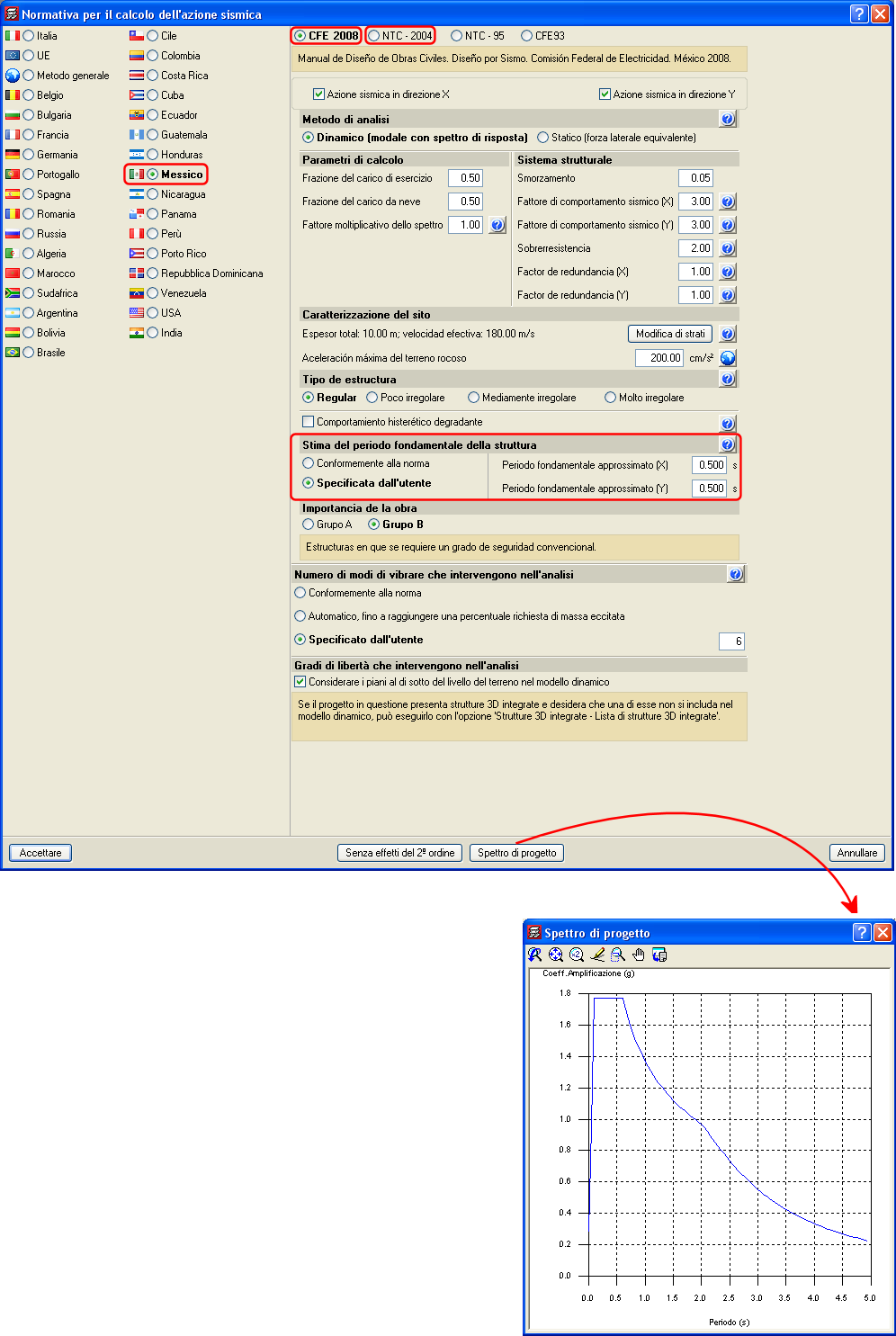Click Senza effetti del 2º ordine button
Screen dimensions: 896x1336
pyautogui.click(x=400, y=853)
